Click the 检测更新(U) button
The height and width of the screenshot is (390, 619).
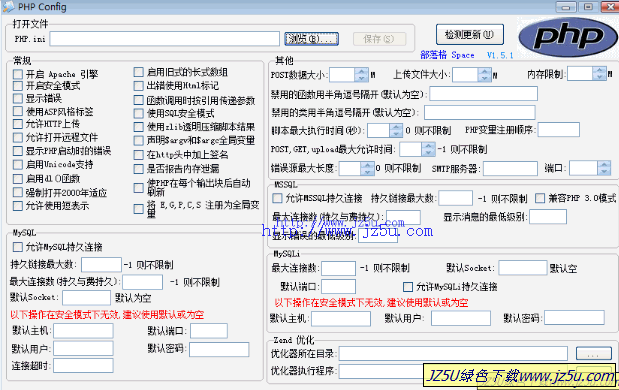coord(470,34)
